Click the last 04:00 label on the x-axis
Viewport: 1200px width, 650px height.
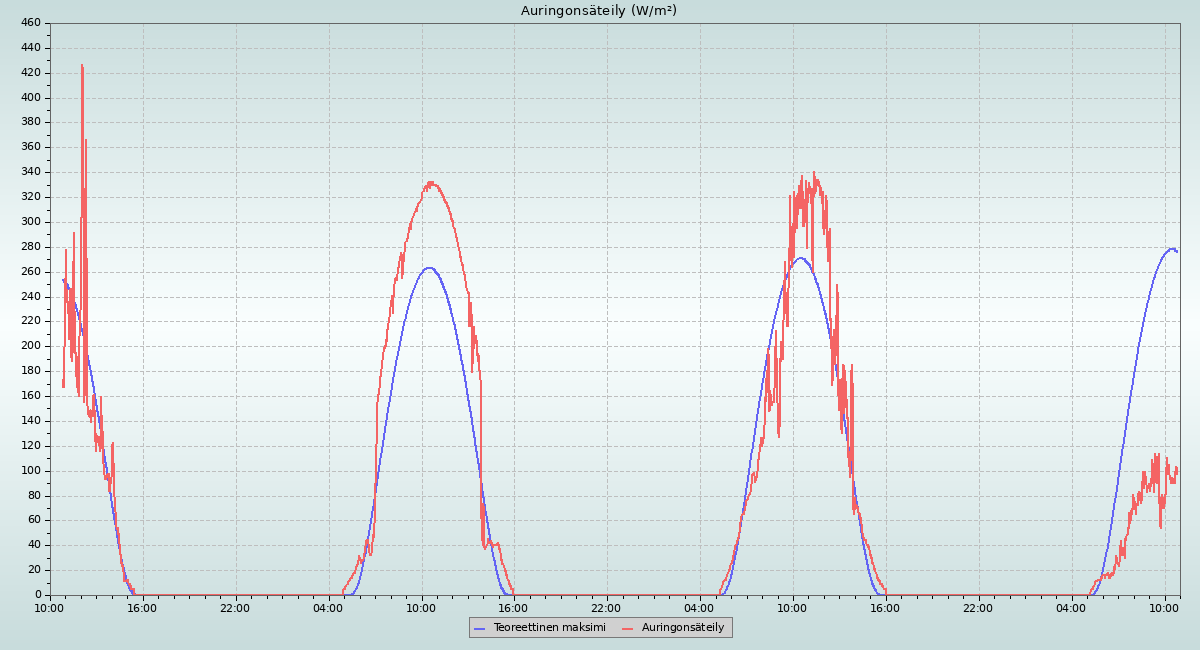[1072, 607]
